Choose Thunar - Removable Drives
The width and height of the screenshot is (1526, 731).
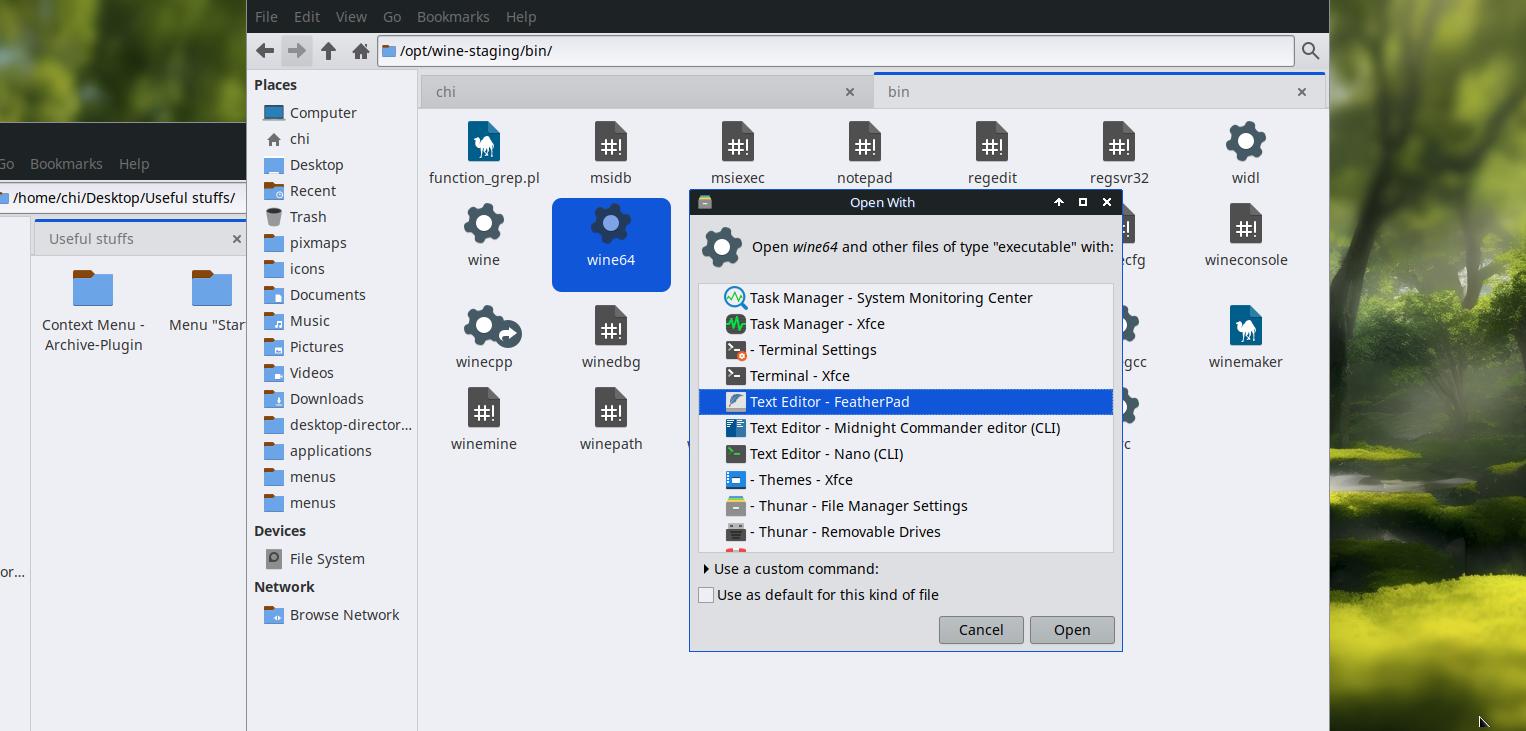[906, 532]
